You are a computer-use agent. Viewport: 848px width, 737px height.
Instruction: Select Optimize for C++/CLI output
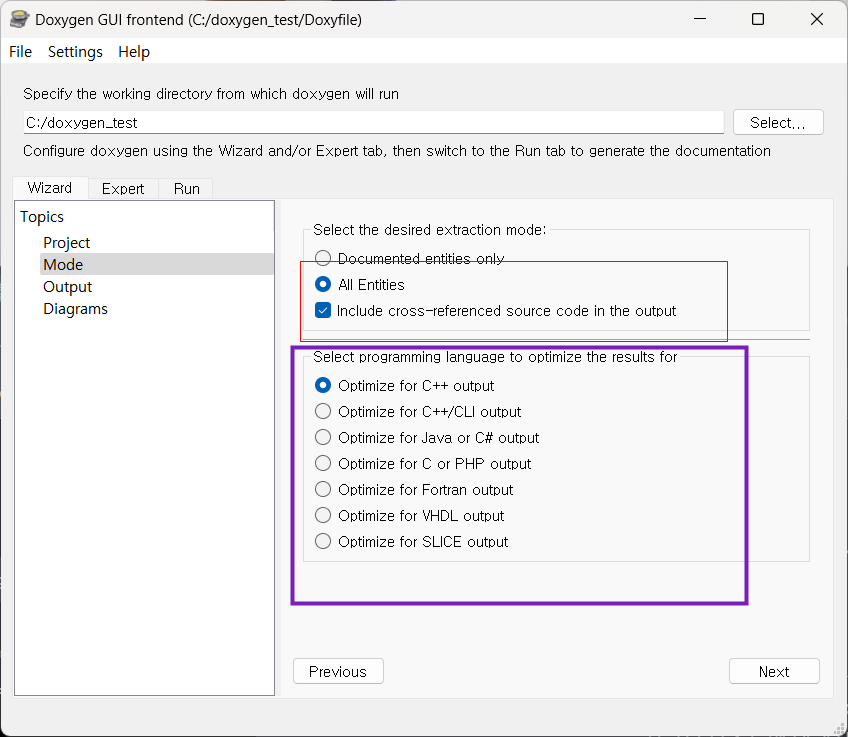(323, 411)
